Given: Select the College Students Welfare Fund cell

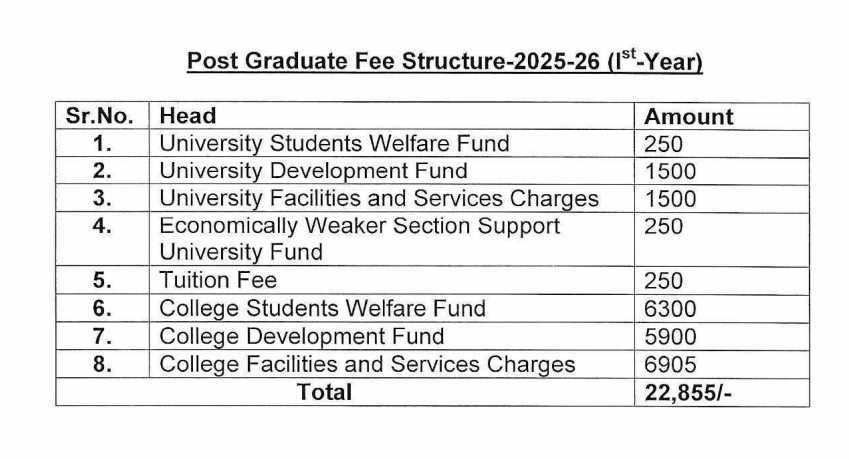Looking at the screenshot, I should click(322, 308).
